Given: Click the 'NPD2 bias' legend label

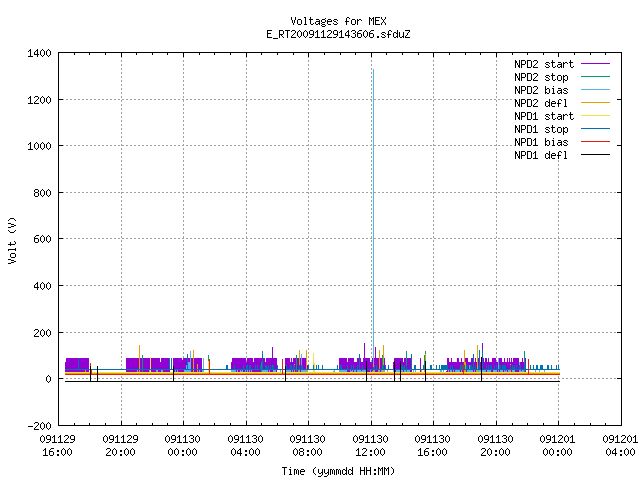Looking at the screenshot, I should (x=541, y=90).
